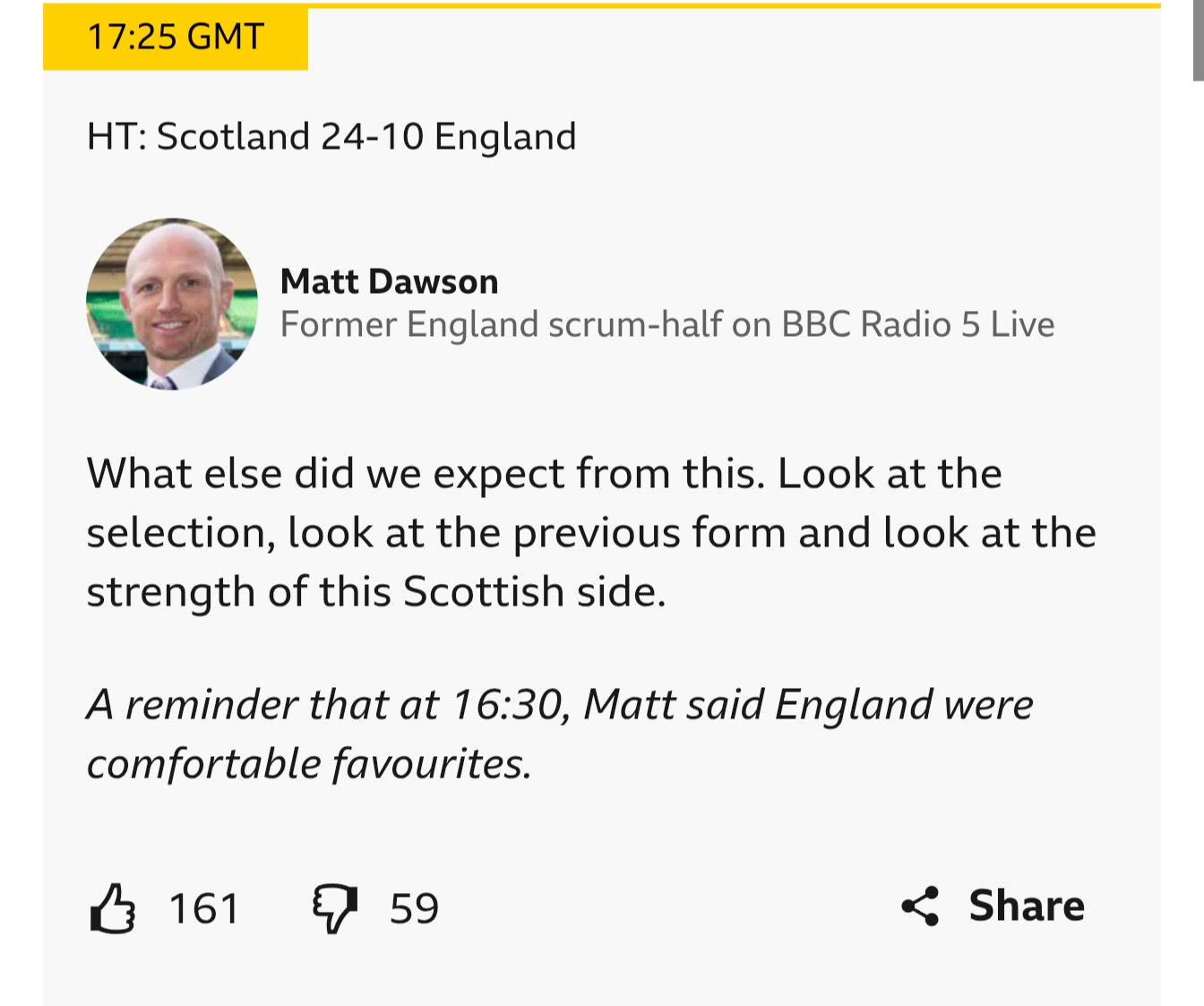Click the 17:25 GMT timestamp label
1204x1006 pixels.
pos(176,38)
